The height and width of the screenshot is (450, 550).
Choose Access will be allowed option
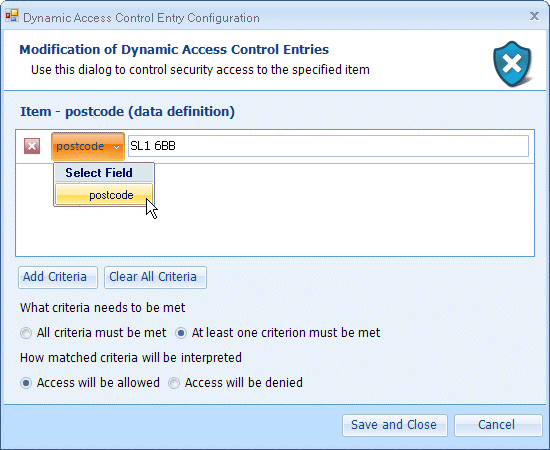[90, 383]
